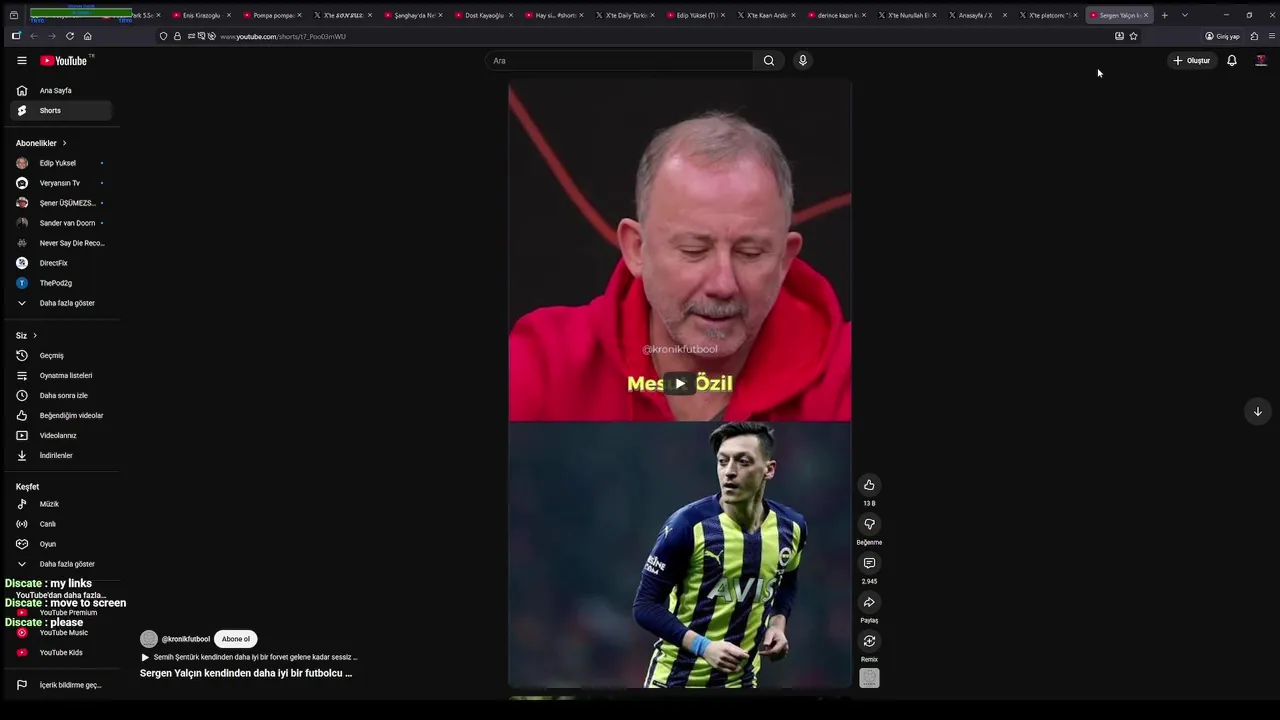The width and height of the screenshot is (1280, 720).
Task: Select Shorts in the sidebar
Action: (60, 110)
